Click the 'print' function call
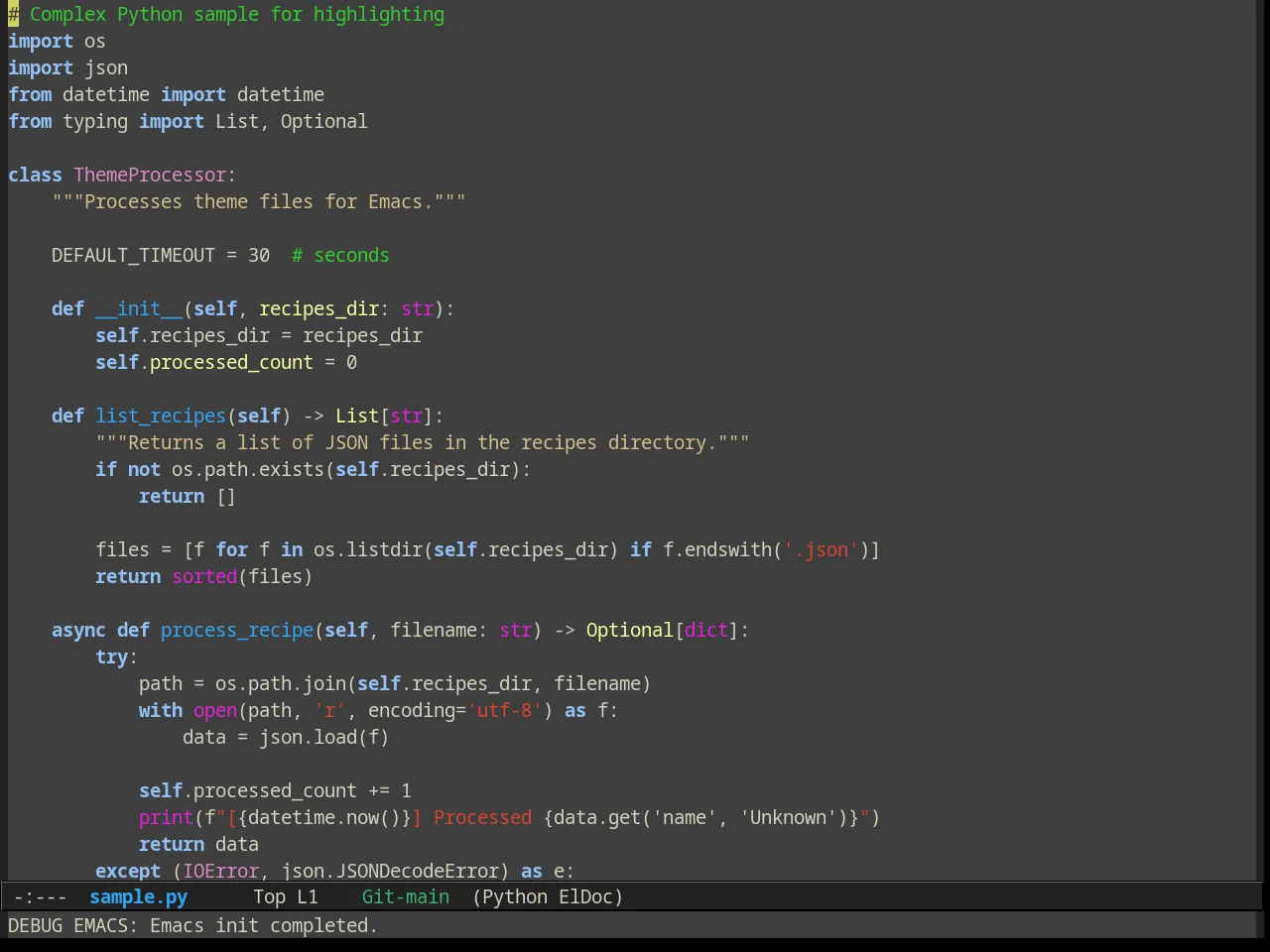 (x=166, y=818)
